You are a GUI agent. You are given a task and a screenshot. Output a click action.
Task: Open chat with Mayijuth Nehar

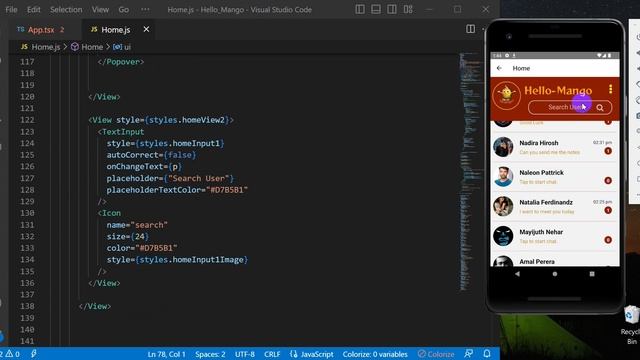coord(555,236)
